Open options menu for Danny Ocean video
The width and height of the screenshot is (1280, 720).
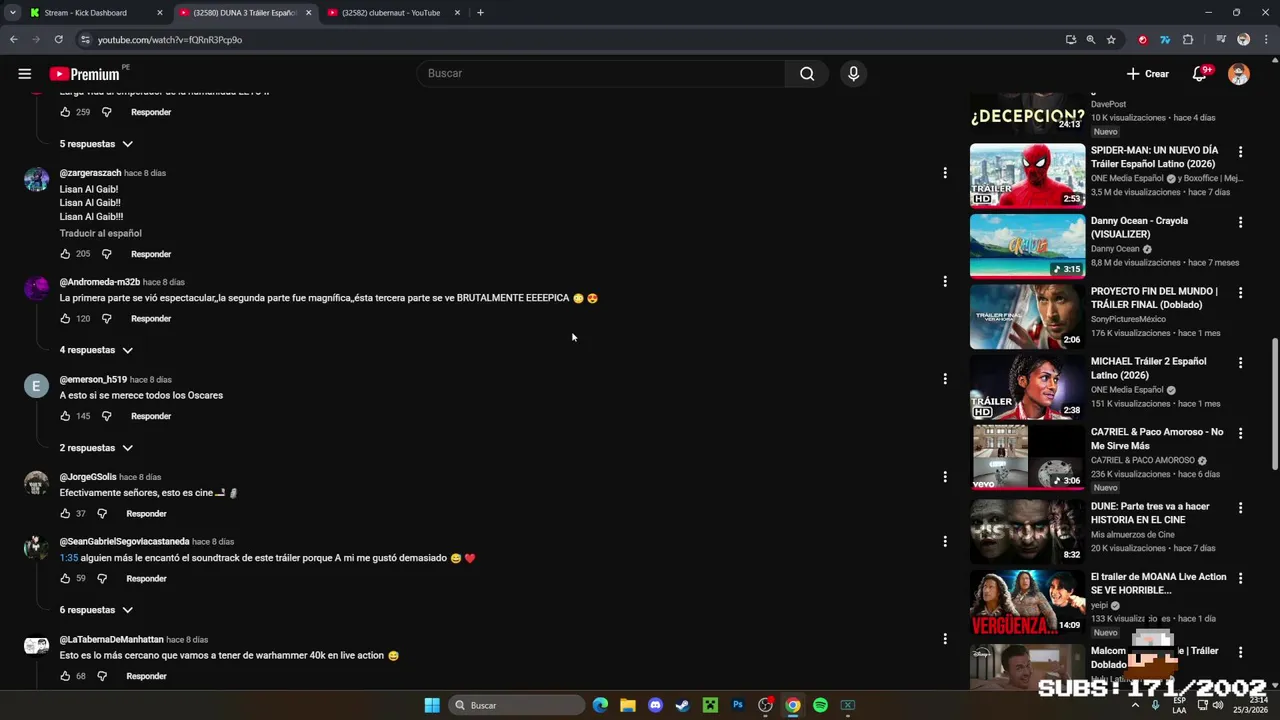[x=1240, y=222]
